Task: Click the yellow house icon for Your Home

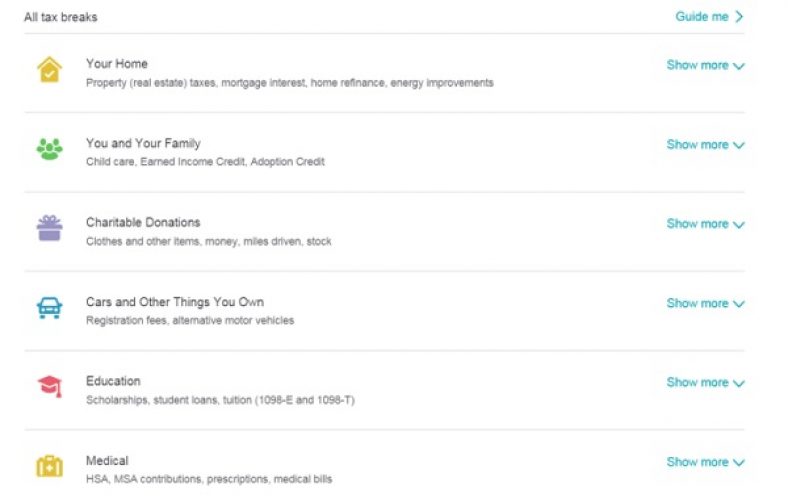Action: coord(49,70)
